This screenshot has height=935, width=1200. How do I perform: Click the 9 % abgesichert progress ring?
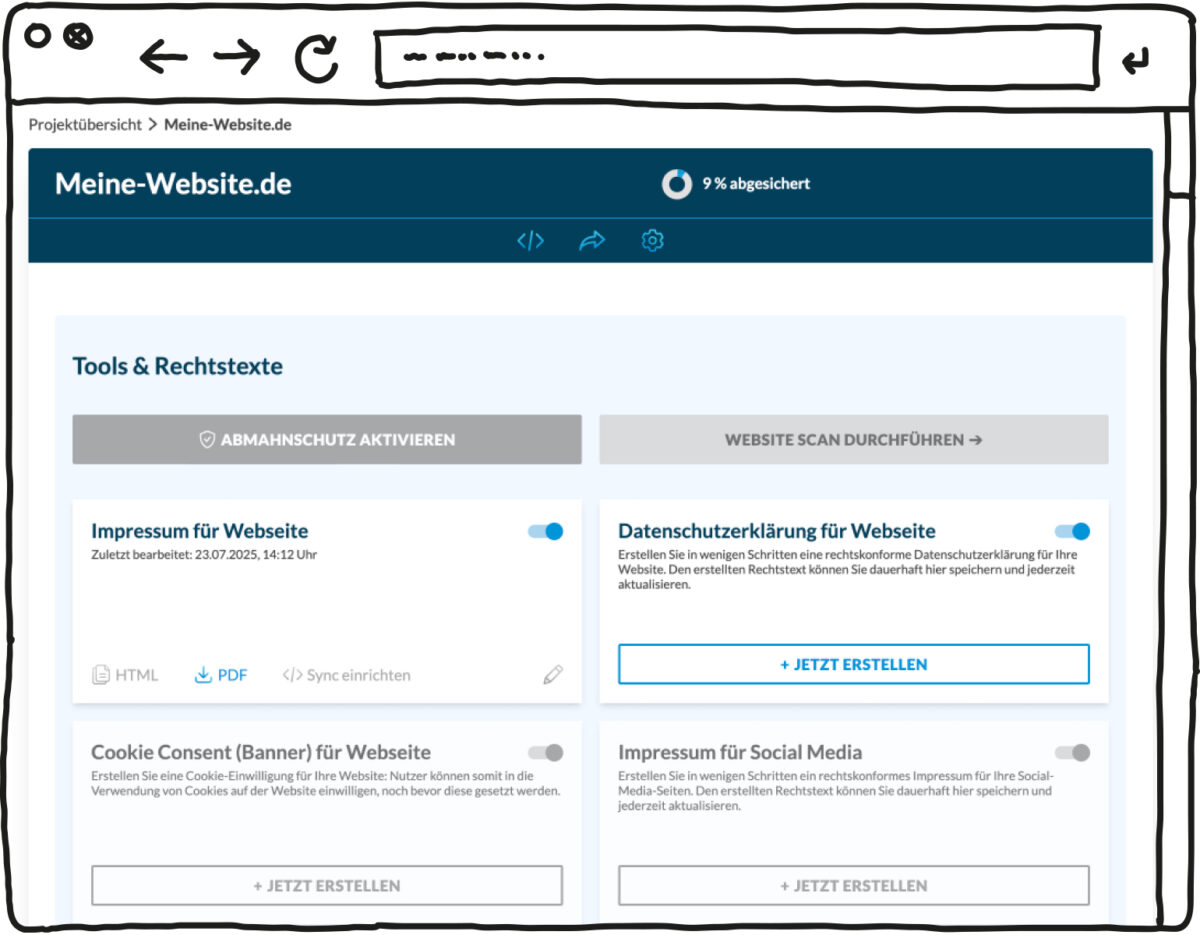676,184
